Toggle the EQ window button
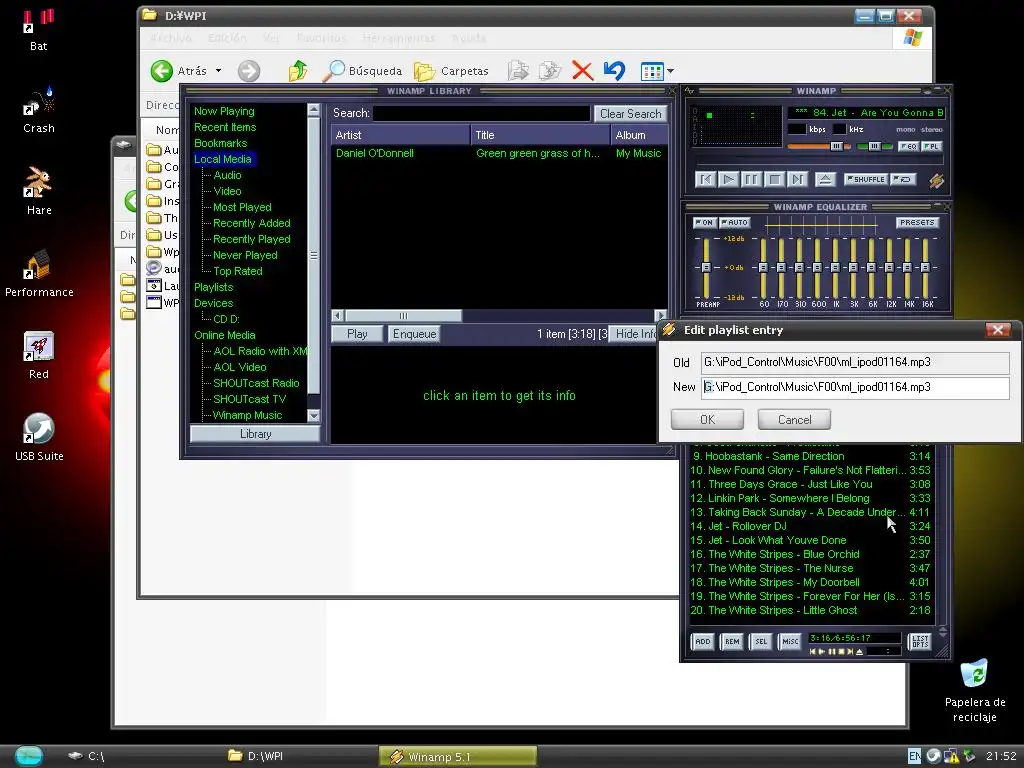Viewport: 1024px width, 768px height. [x=908, y=146]
